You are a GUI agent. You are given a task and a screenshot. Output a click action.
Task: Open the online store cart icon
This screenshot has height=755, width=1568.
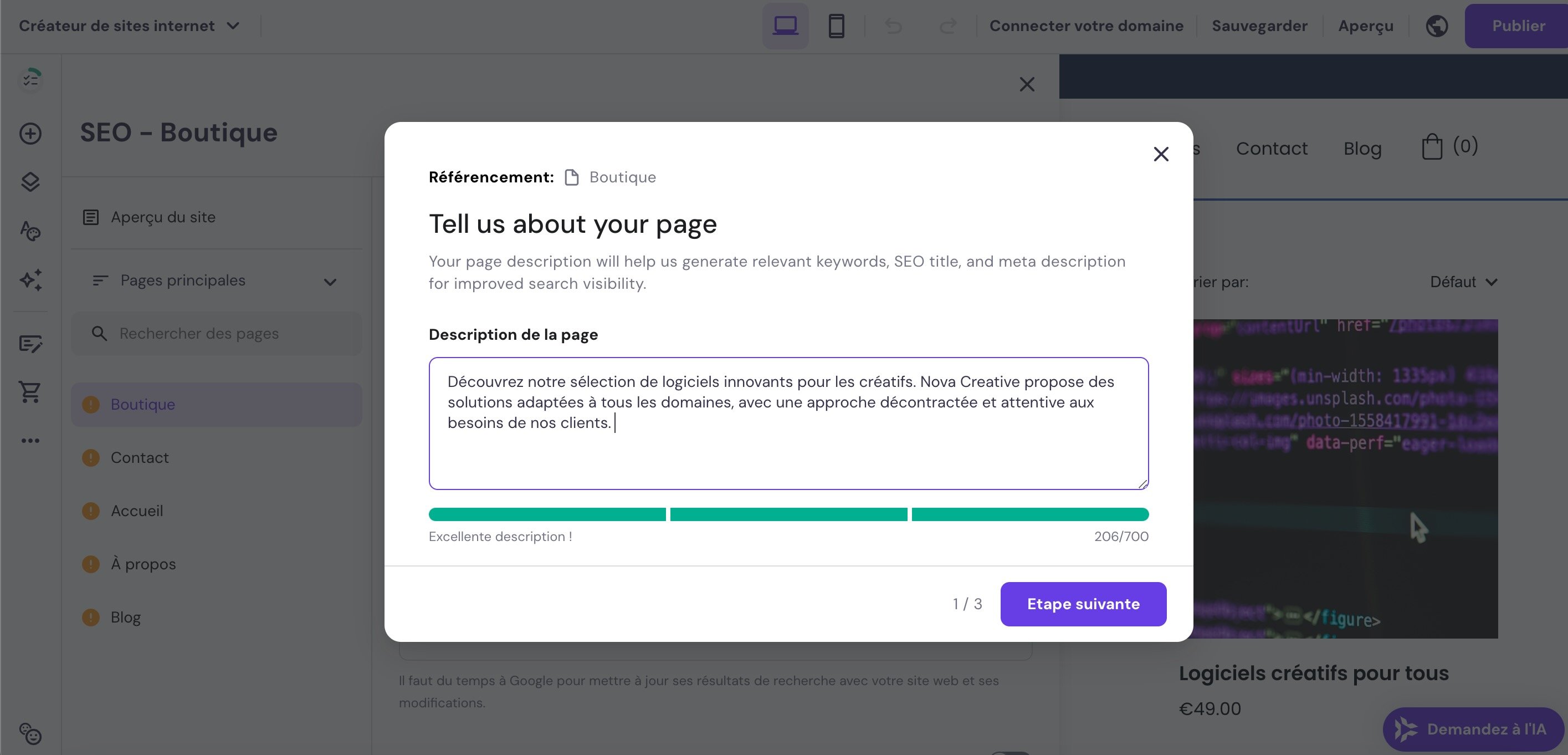pos(30,391)
